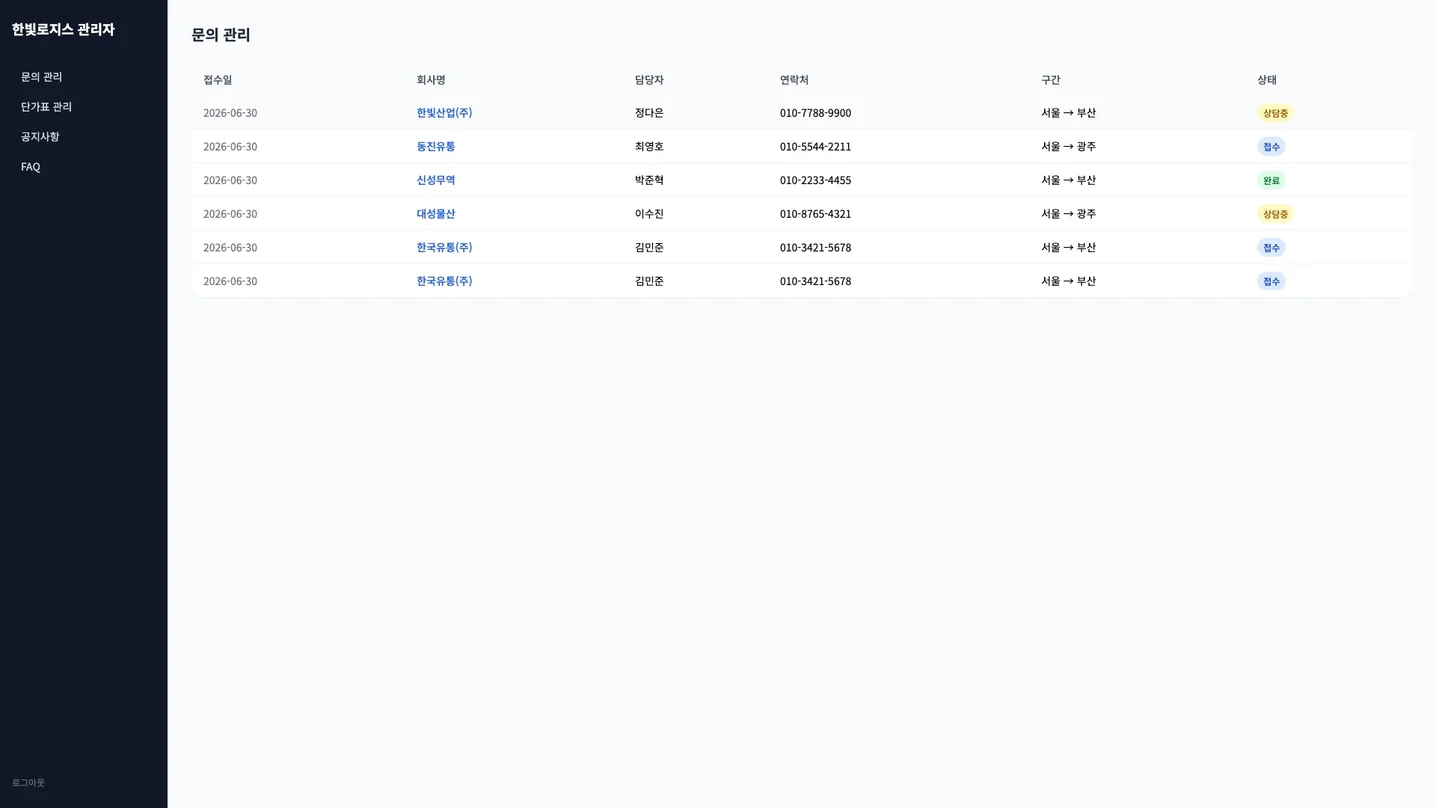Screen dimensions: 1436x808
Task: Click phone number 010-7788-9900
Action: click(x=816, y=113)
